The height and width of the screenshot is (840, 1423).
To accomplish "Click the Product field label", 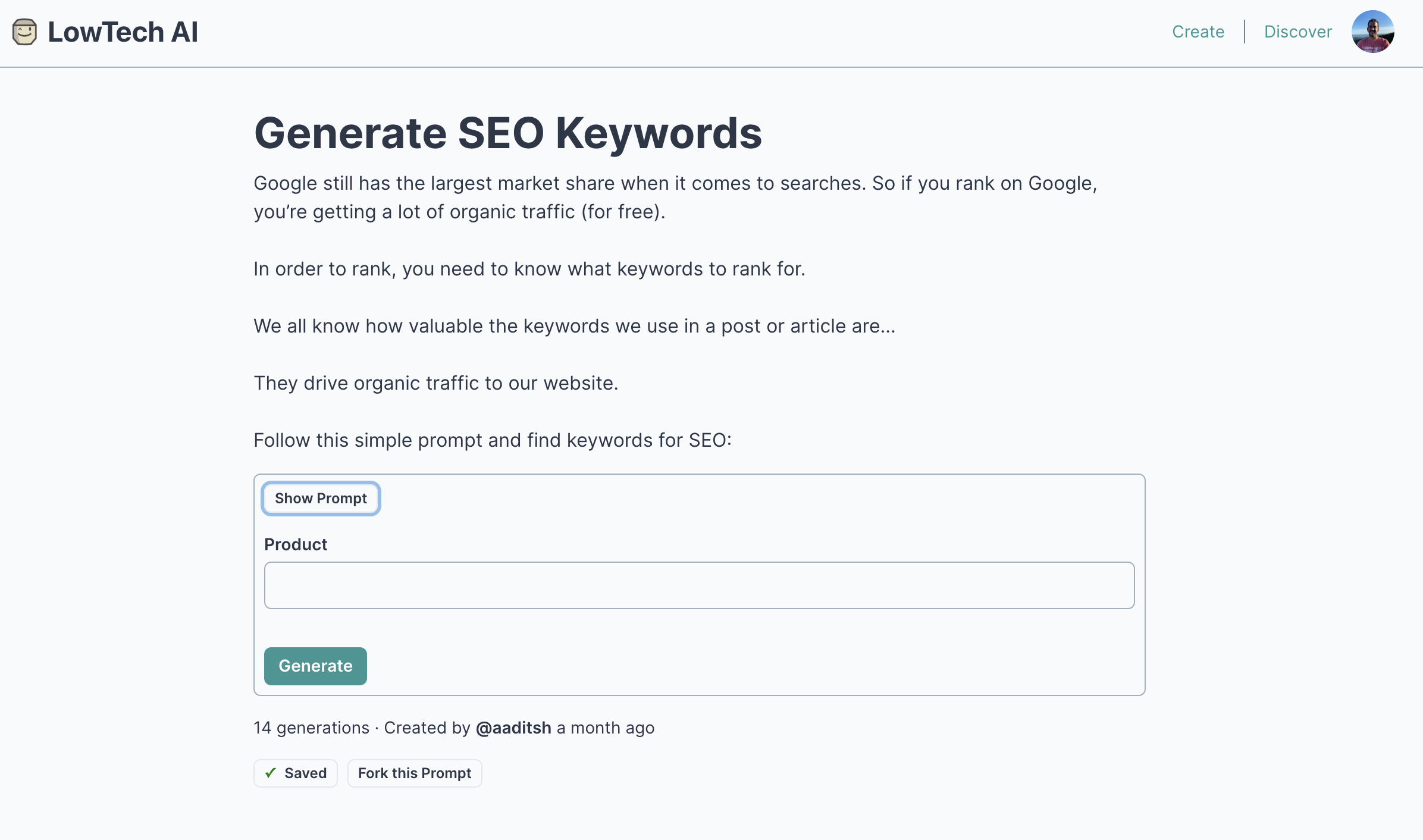I will pos(296,544).
